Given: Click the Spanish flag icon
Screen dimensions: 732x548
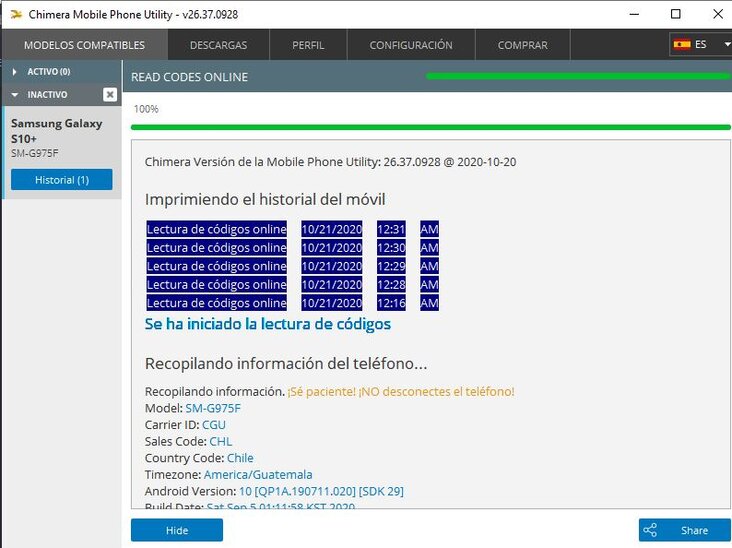Looking at the screenshot, I should click(x=682, y=44).
